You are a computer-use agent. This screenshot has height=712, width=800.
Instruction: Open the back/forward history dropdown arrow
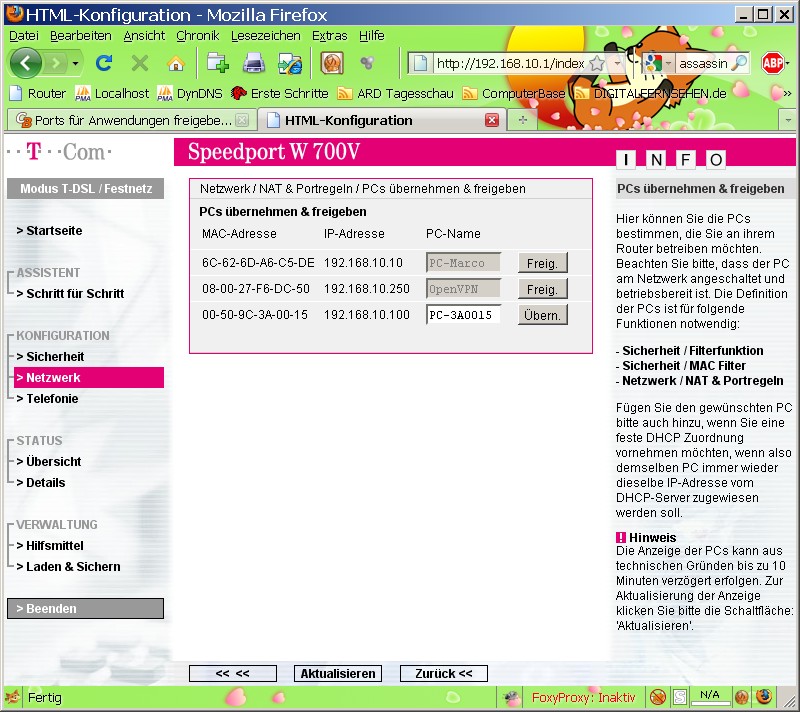click(x=76, y=63)
